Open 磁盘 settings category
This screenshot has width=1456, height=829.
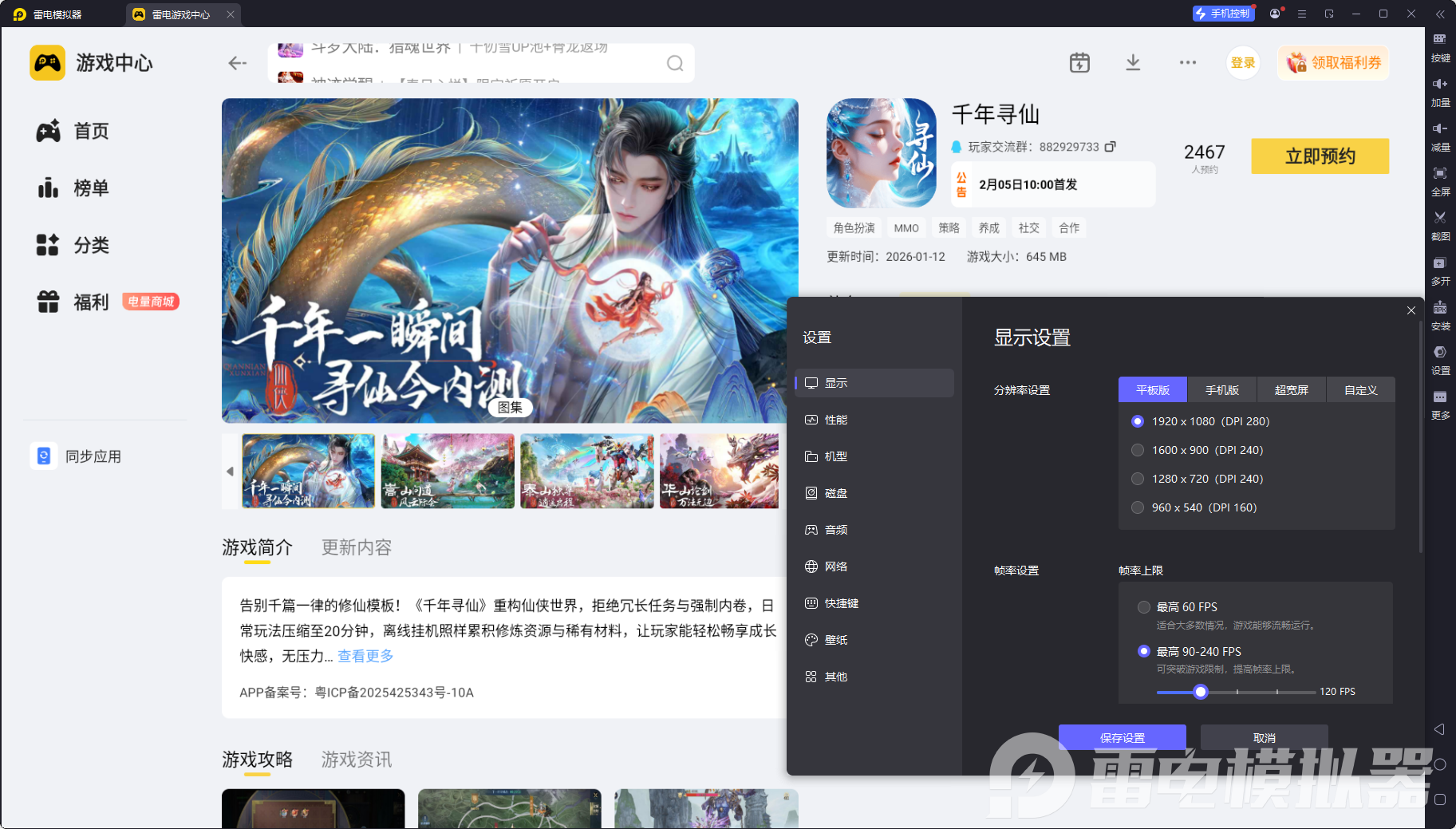[x=874, y=493]
